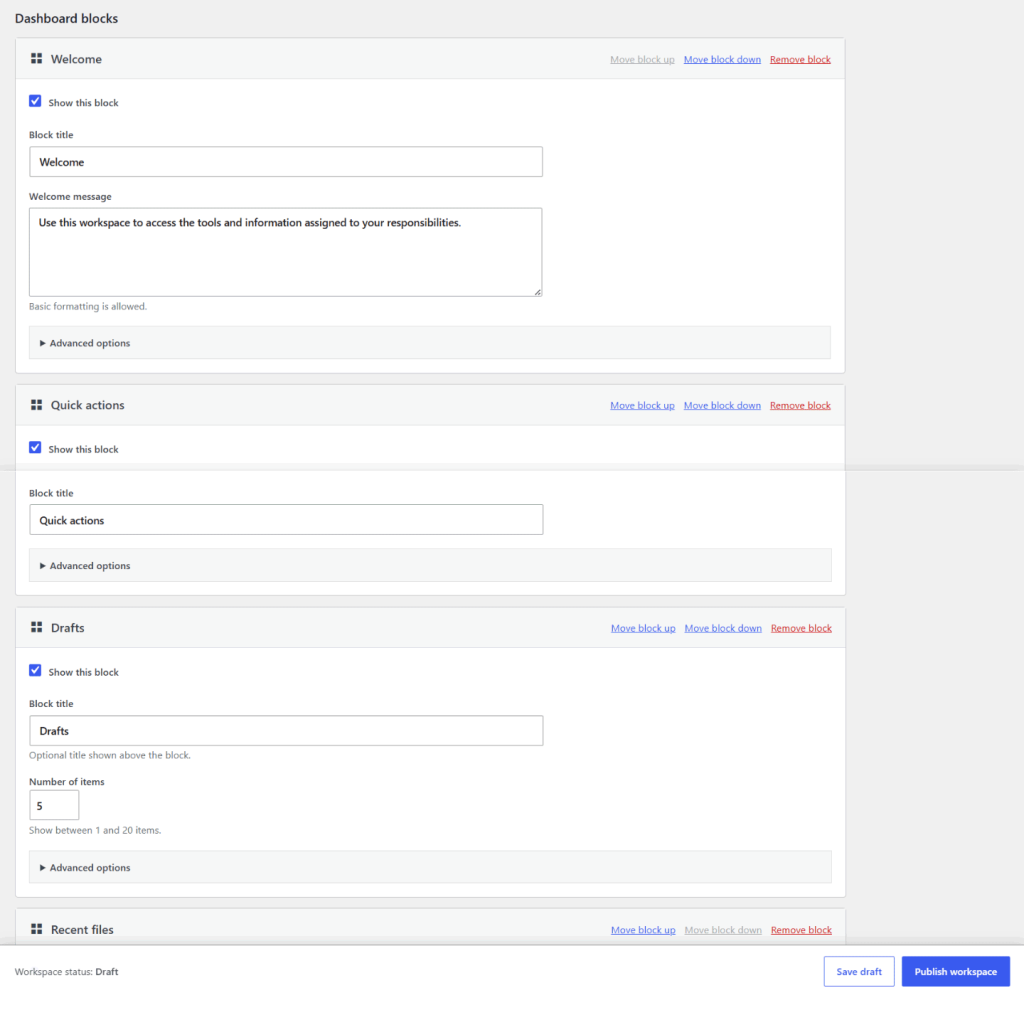The height and width of the screenshot is (1010, 1024).
Task: Click Optional title shown above the block hint
Action: point(110,755)
